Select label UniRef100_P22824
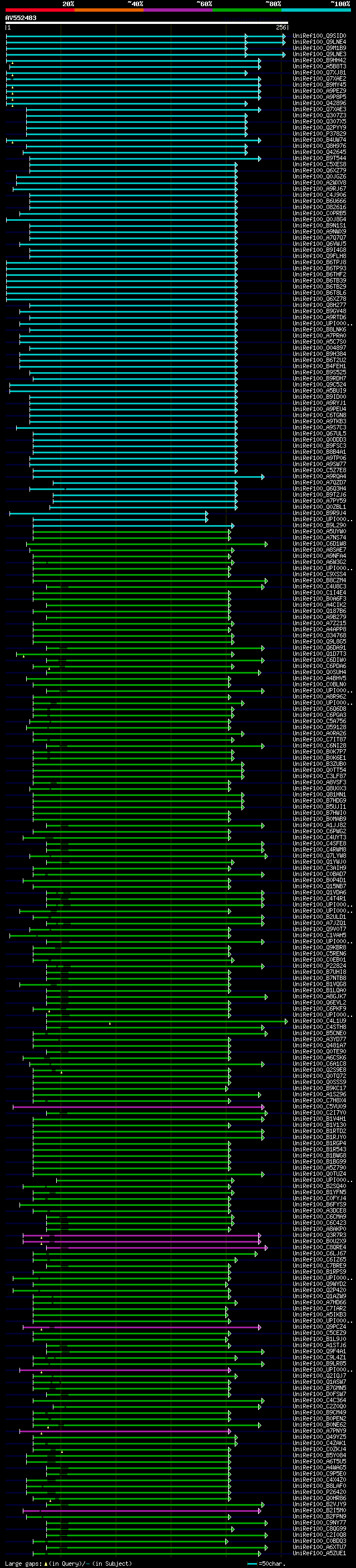Image resolution: width=356 pixels, height=1568 pixels. tap(319, 966)
